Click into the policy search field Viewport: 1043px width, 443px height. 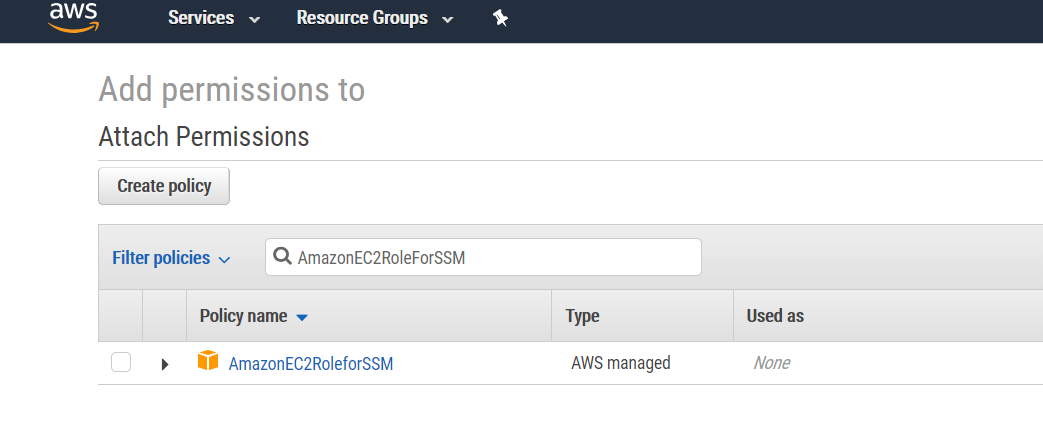pyautogui.click(x=490, y=257)
